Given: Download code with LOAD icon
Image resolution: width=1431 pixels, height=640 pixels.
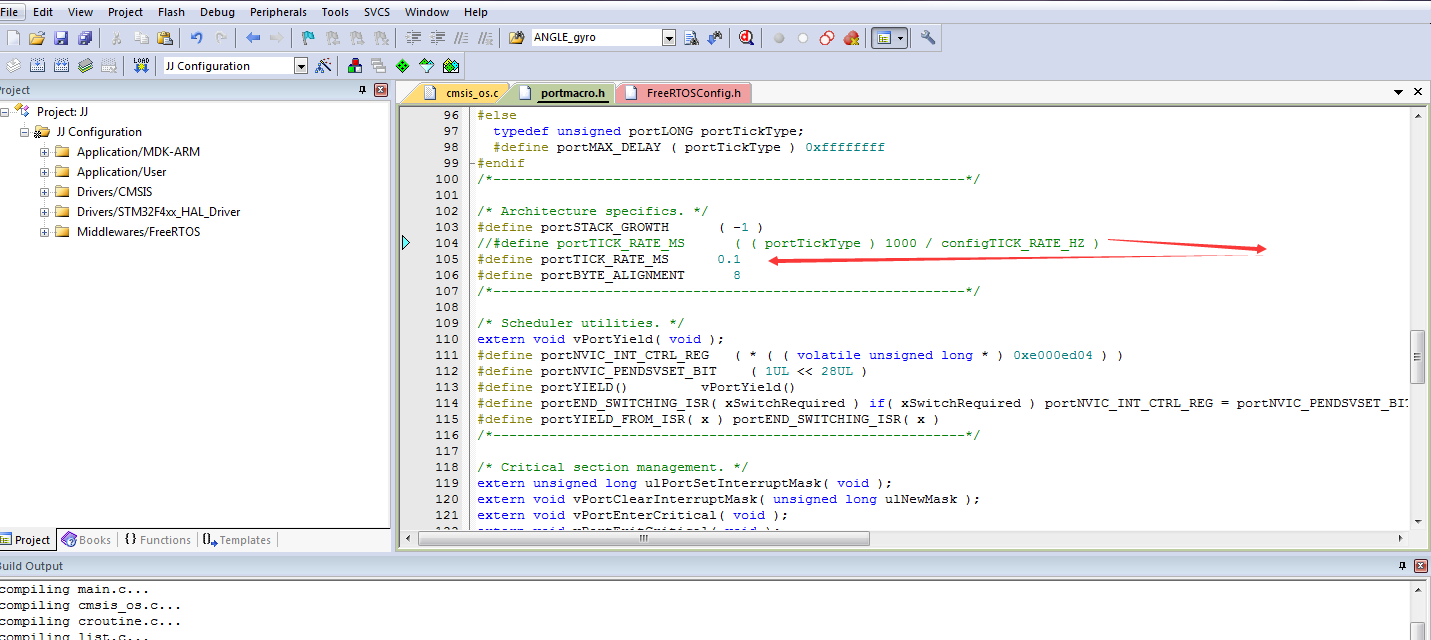Looking at the screenshot, I should [141, 66].
